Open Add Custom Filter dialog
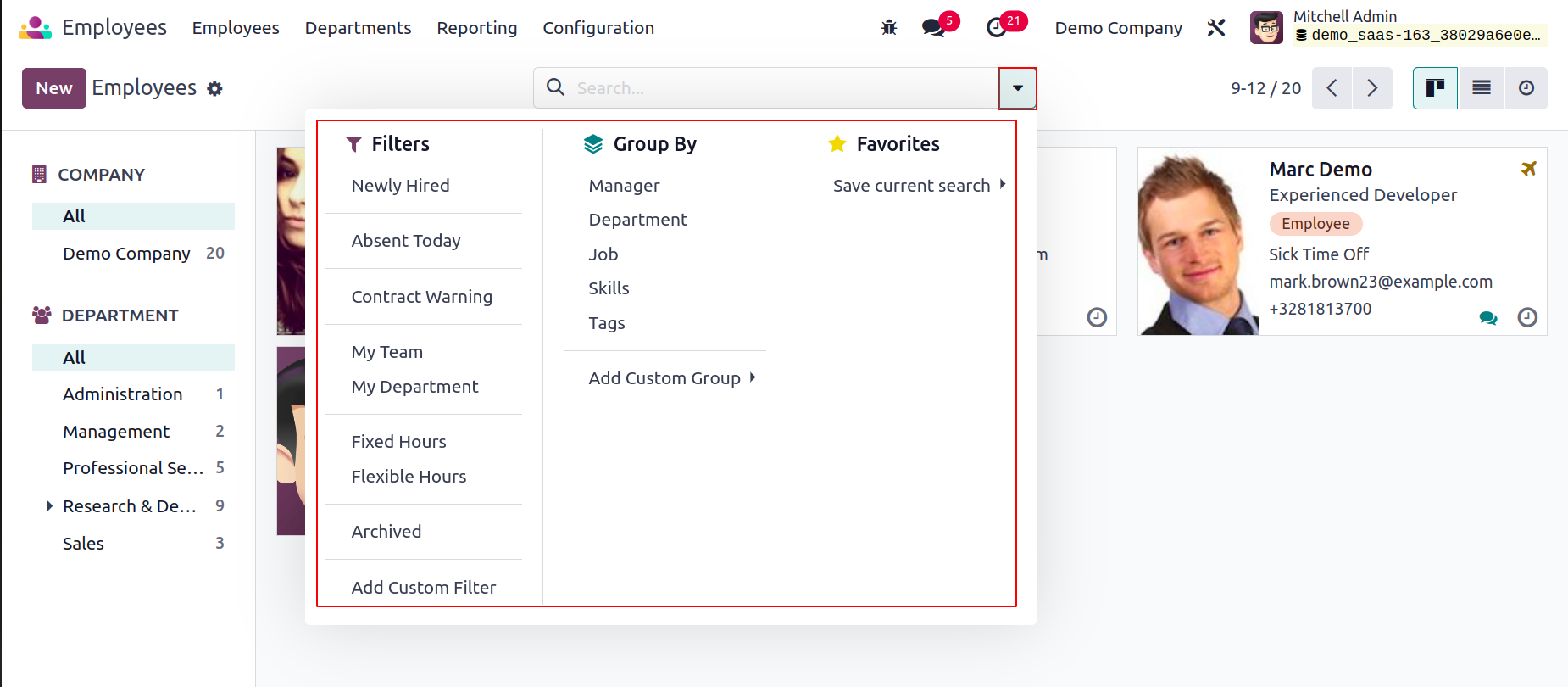This screenshot has height=687, width=1568. pos(424,588)
